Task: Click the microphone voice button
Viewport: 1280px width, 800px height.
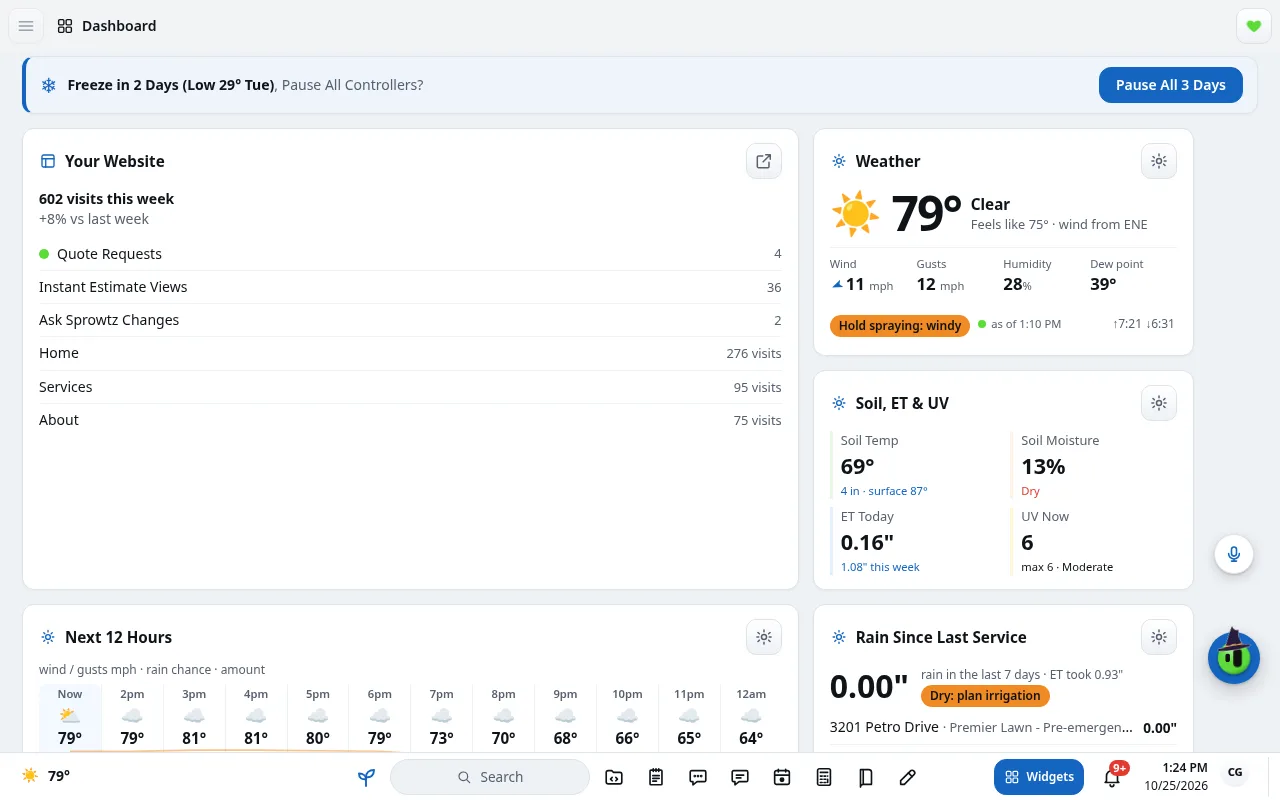Action: click(1234, 554)
